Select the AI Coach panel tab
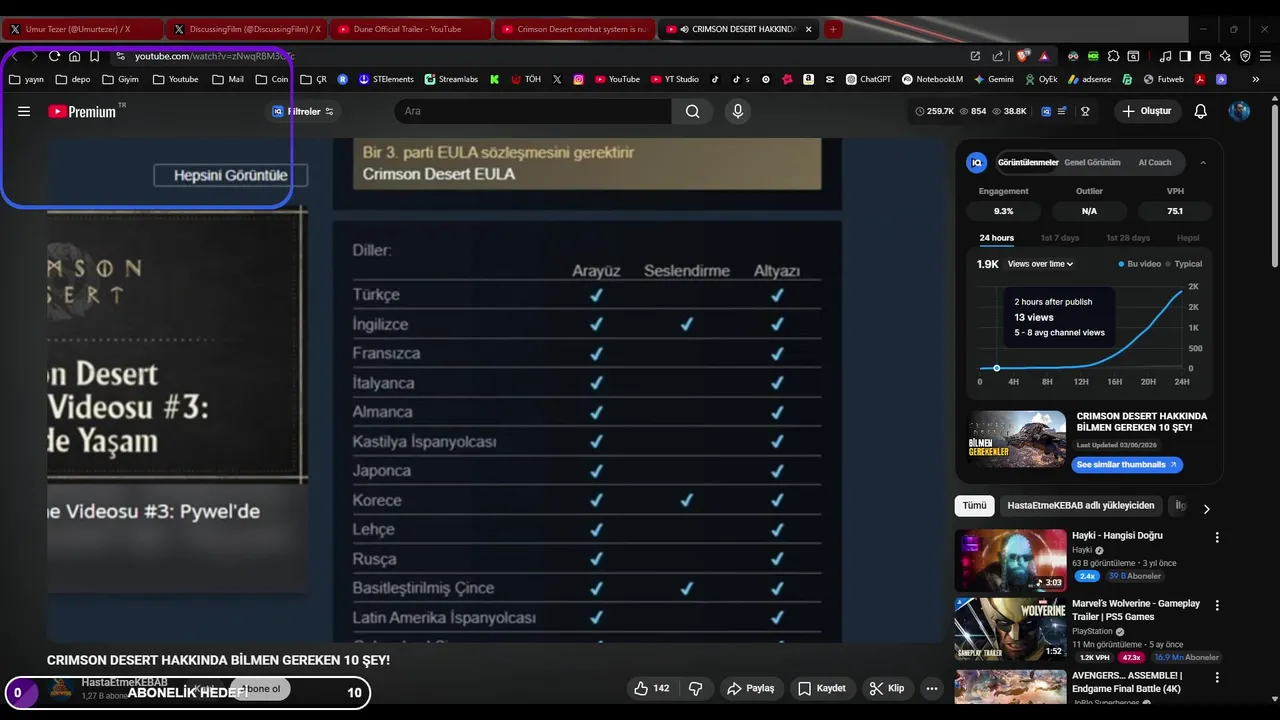Screen dimensions: 1280x720 click(x=1154, y=162)
